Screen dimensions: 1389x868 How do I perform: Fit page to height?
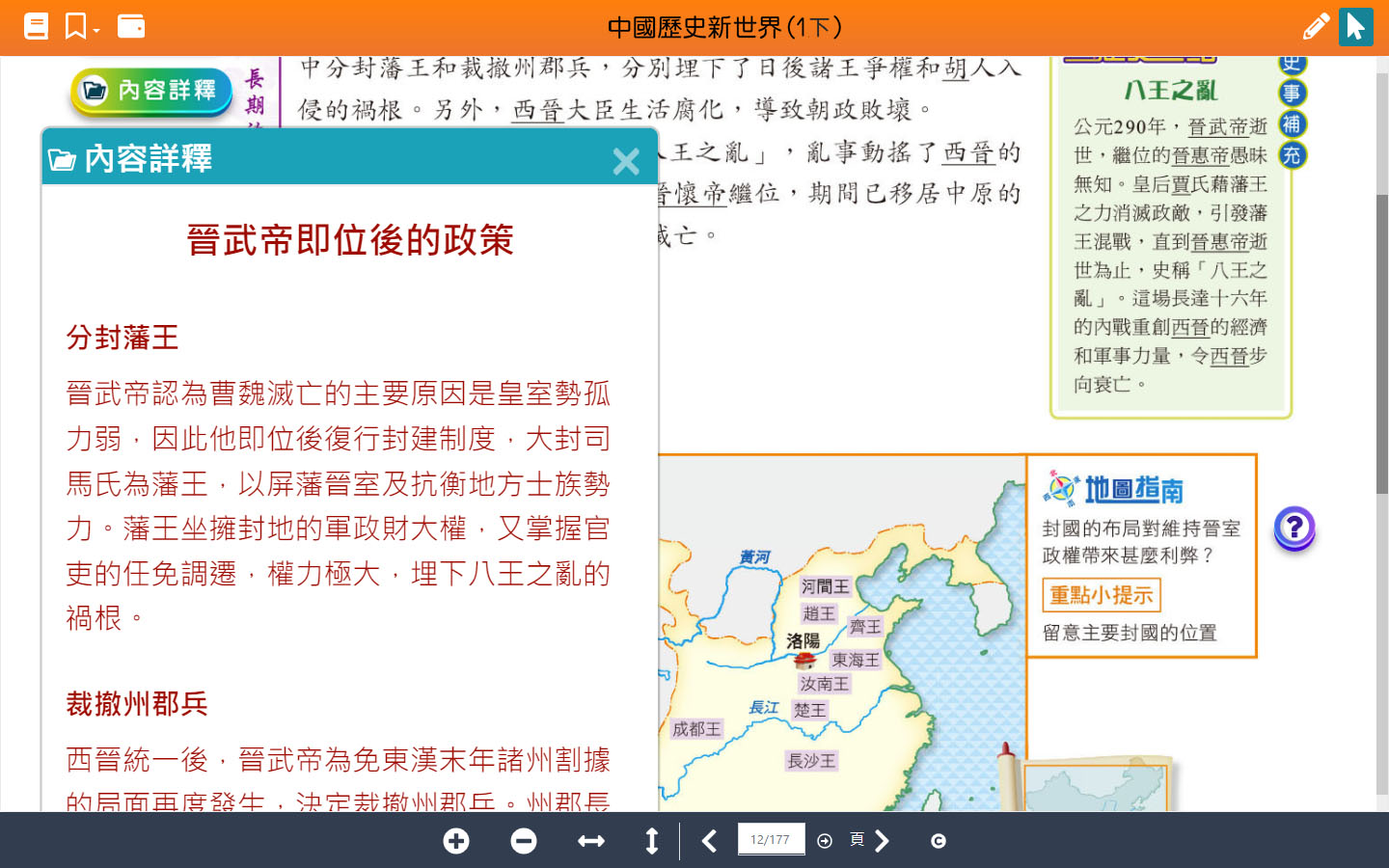click(652, 841)
